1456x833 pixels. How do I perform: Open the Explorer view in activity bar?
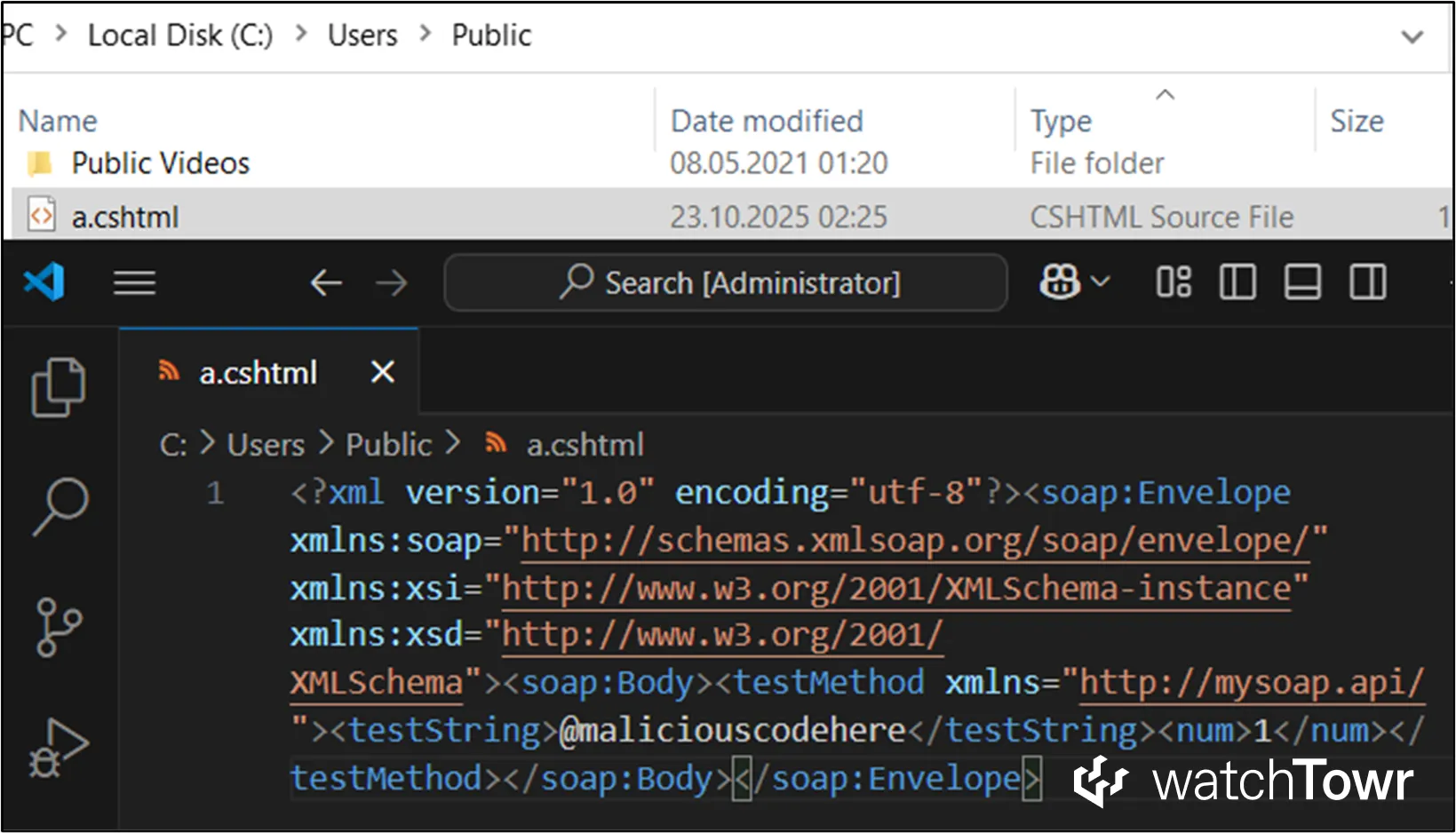click(x=58, y=387)
